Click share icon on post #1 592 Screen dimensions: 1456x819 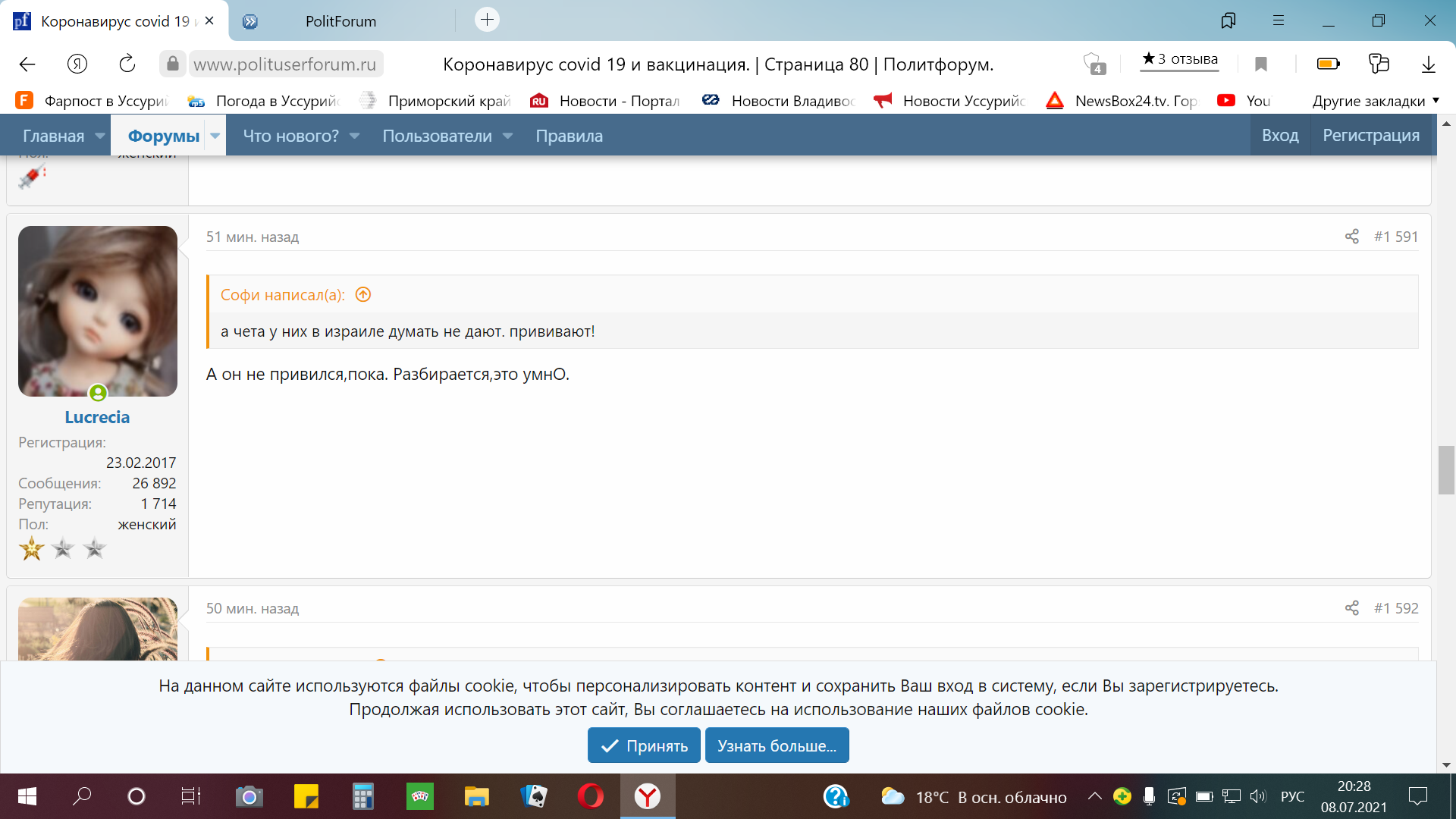pos(1351,608)
